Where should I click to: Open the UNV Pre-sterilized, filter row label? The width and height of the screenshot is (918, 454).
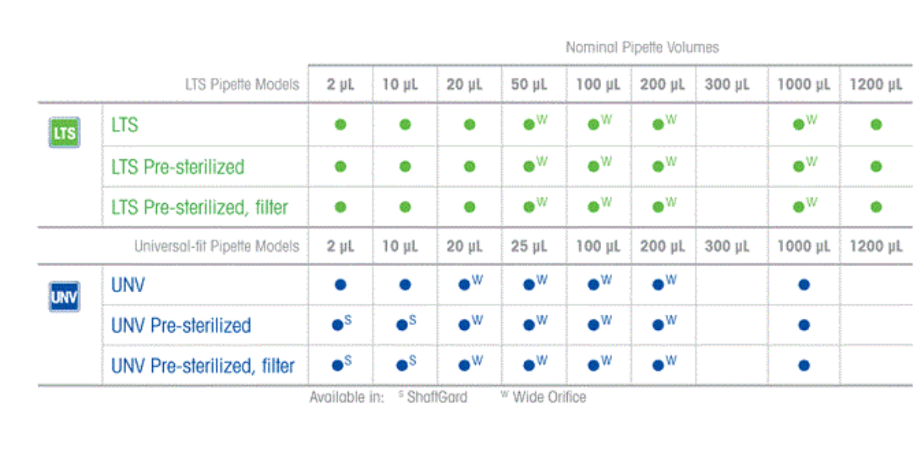pyautogui.click(x=203, y=366)
